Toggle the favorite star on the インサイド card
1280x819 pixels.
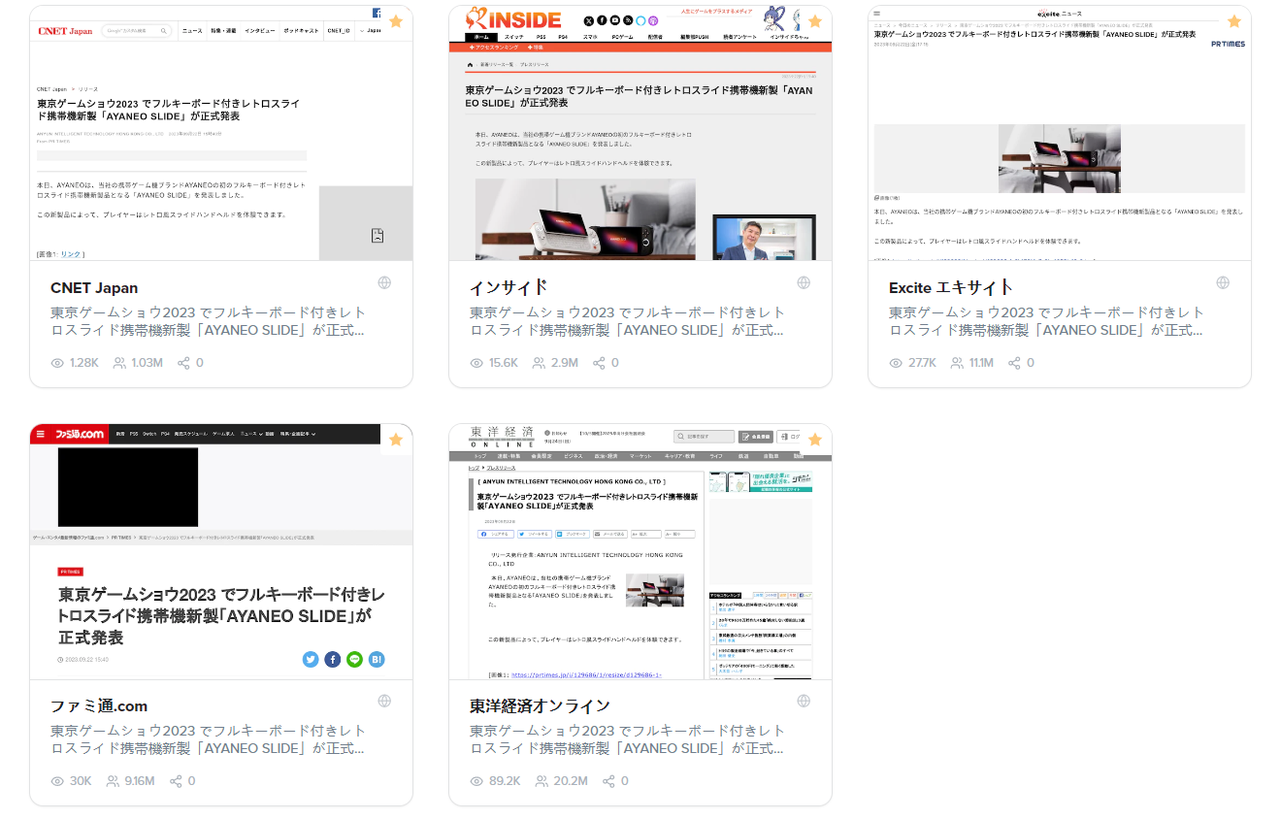pyautogui.click(x=815, y=21)
